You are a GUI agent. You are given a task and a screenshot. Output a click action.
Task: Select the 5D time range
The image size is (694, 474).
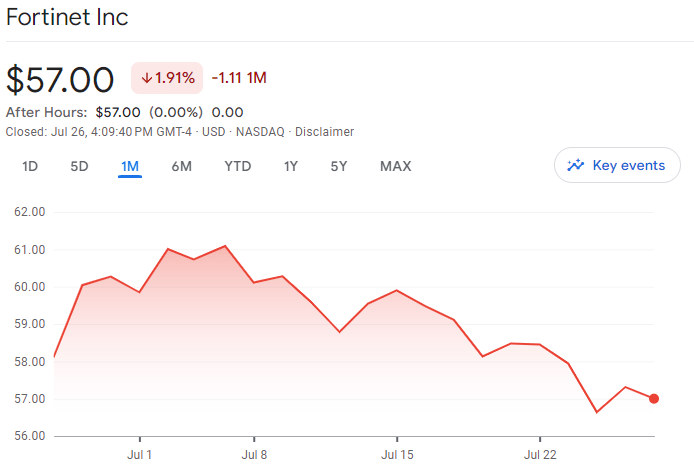pos(80,166)
